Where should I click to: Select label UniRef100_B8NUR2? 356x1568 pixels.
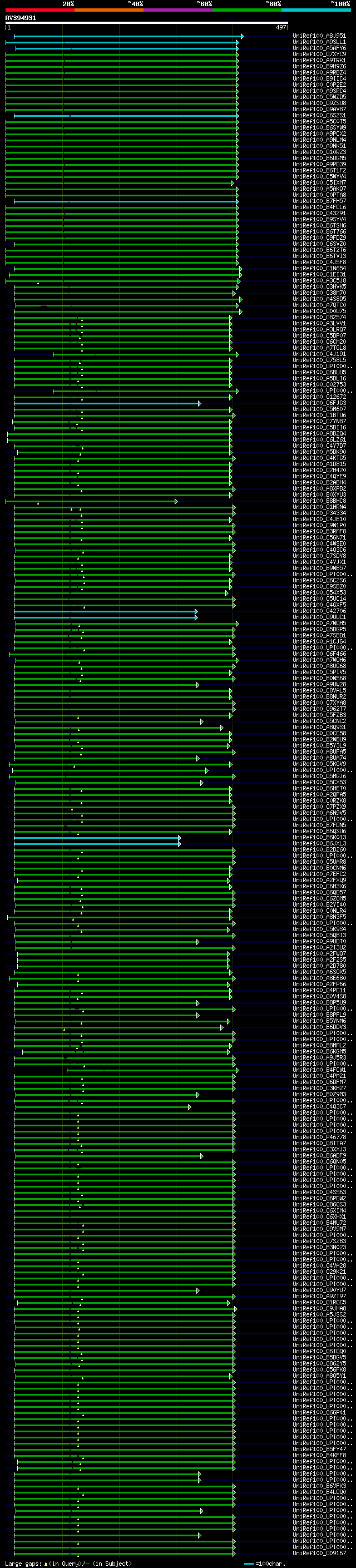(319, 697)
